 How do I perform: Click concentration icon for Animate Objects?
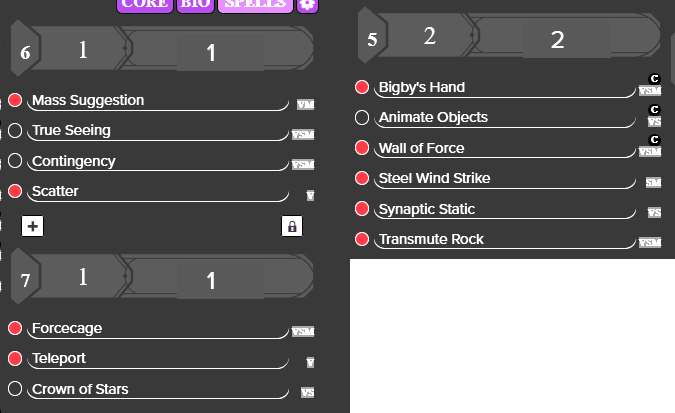[654, 109]
